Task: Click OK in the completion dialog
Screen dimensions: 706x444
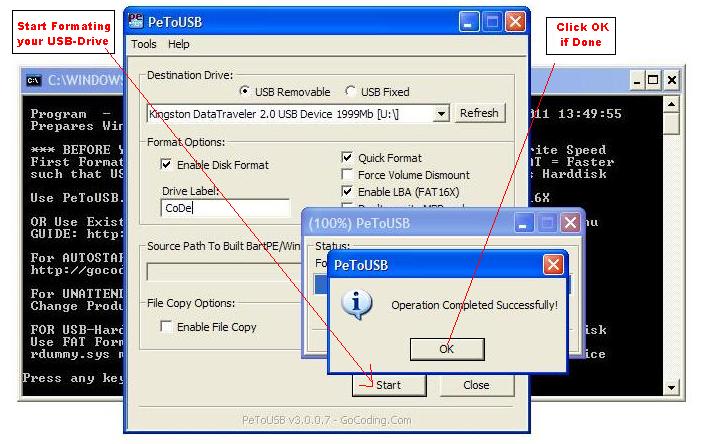Action: (x=447, y=349)
